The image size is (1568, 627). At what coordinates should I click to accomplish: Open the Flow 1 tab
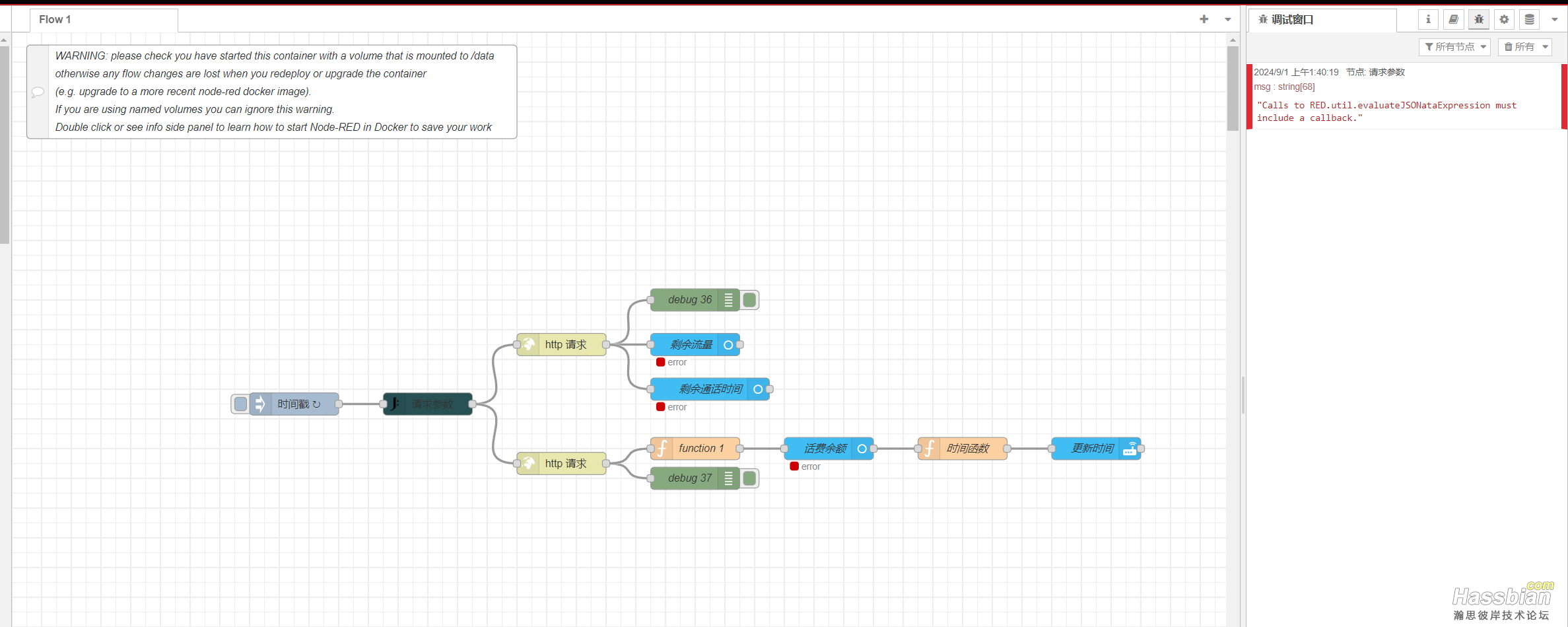104,20
